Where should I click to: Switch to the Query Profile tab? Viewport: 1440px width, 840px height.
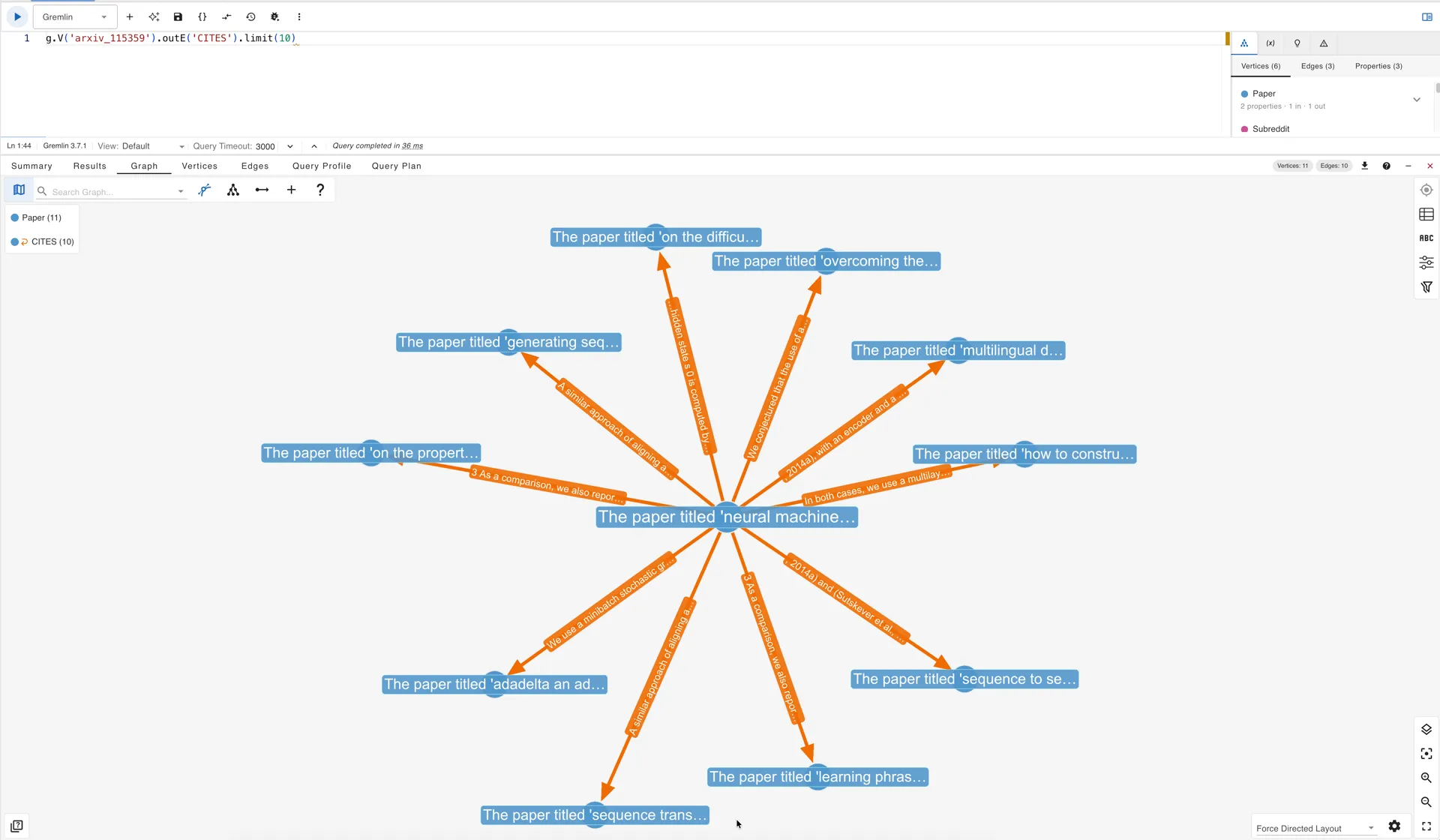click(322, 166)
